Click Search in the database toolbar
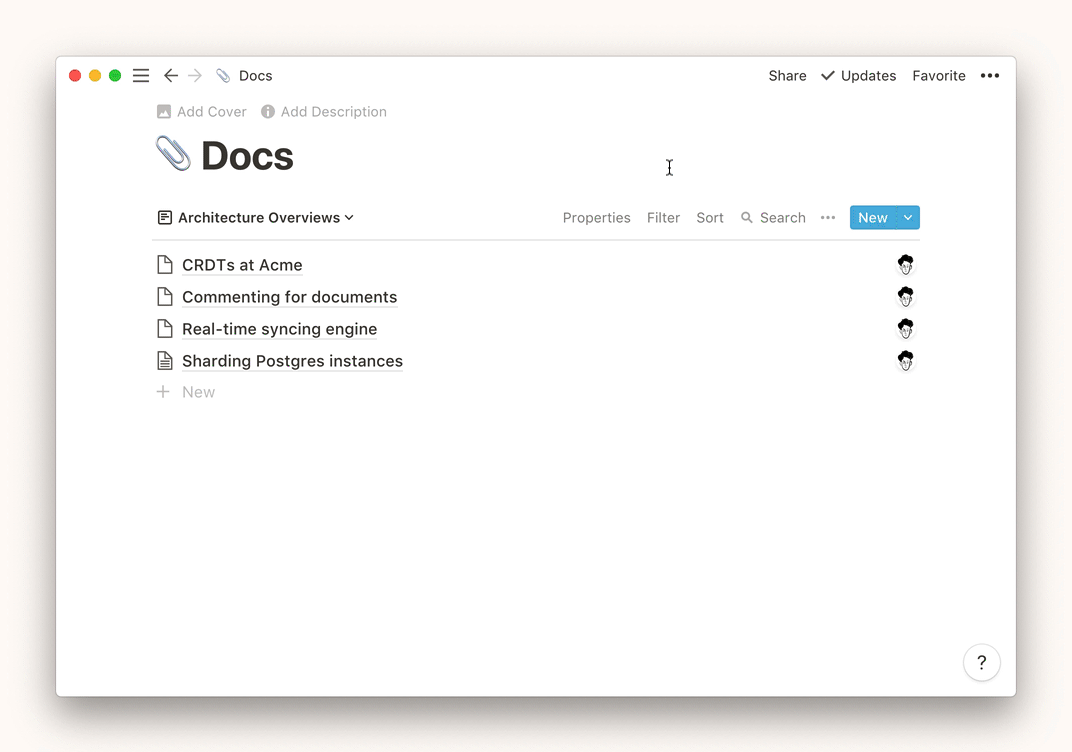 [x=773, y=218]
